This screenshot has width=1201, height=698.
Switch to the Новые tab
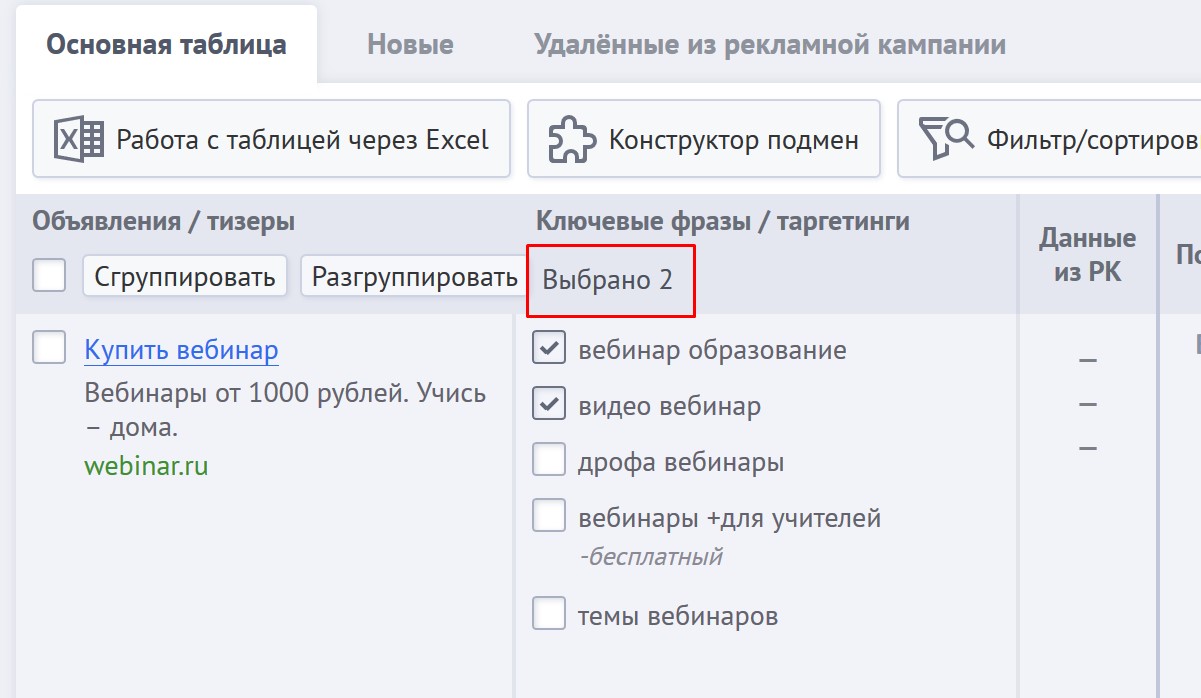pyautogui.click(x=410, y=43)
